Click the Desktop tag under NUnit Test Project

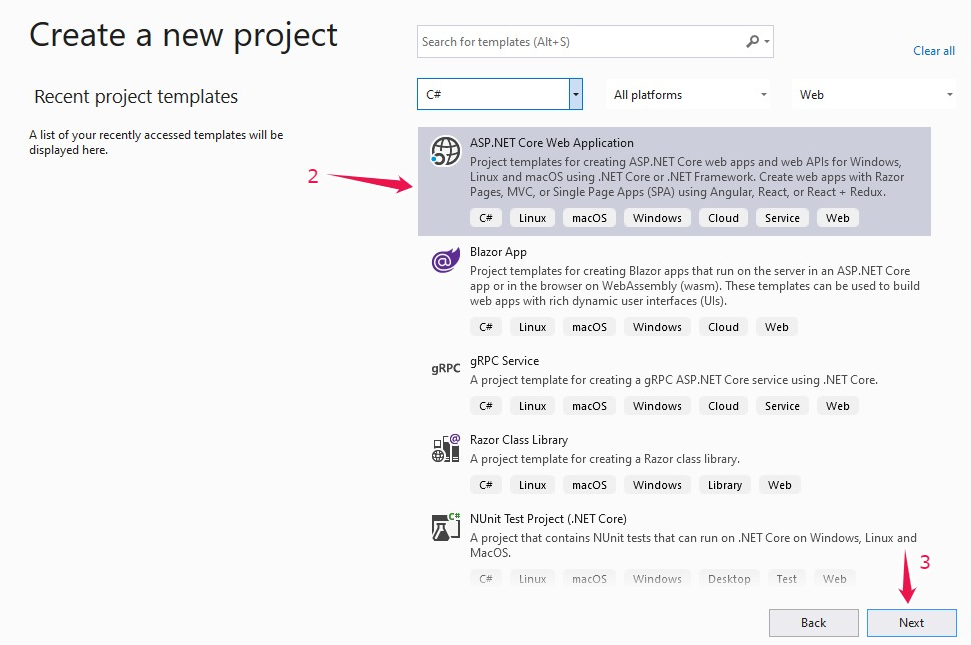[x=729, y=579]
